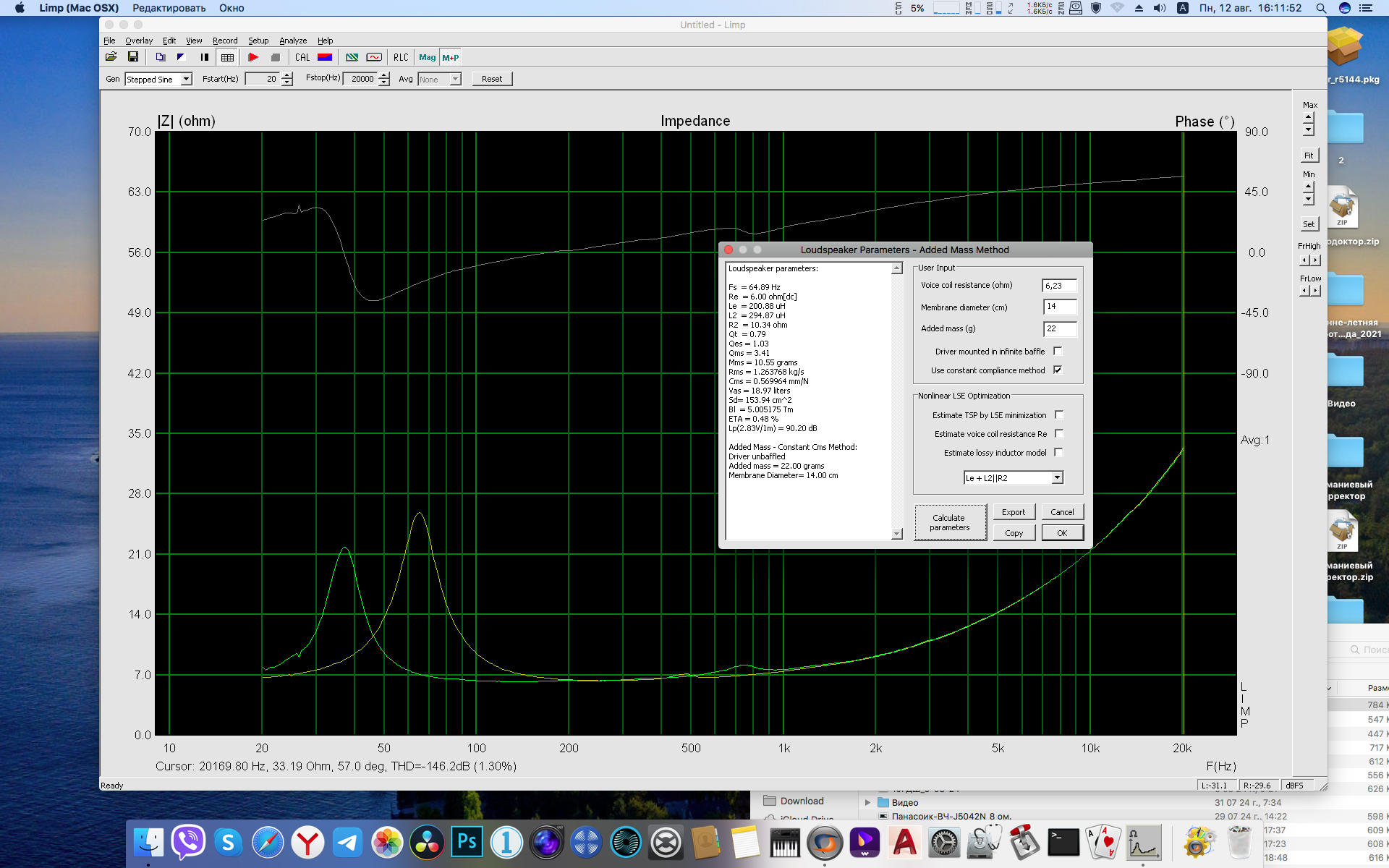Click the CAL calibrate toolbar button

302,57
